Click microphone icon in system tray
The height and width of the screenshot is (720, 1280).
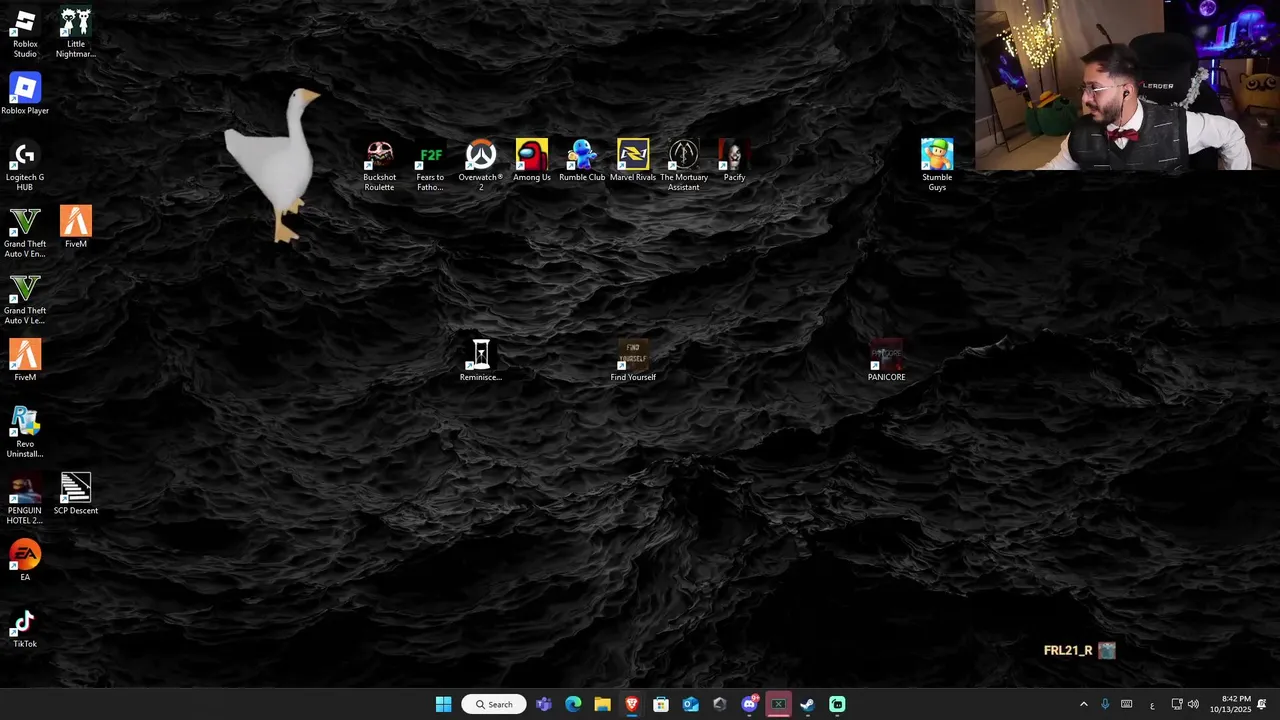pyautogui.click(x=1105, y=705)
